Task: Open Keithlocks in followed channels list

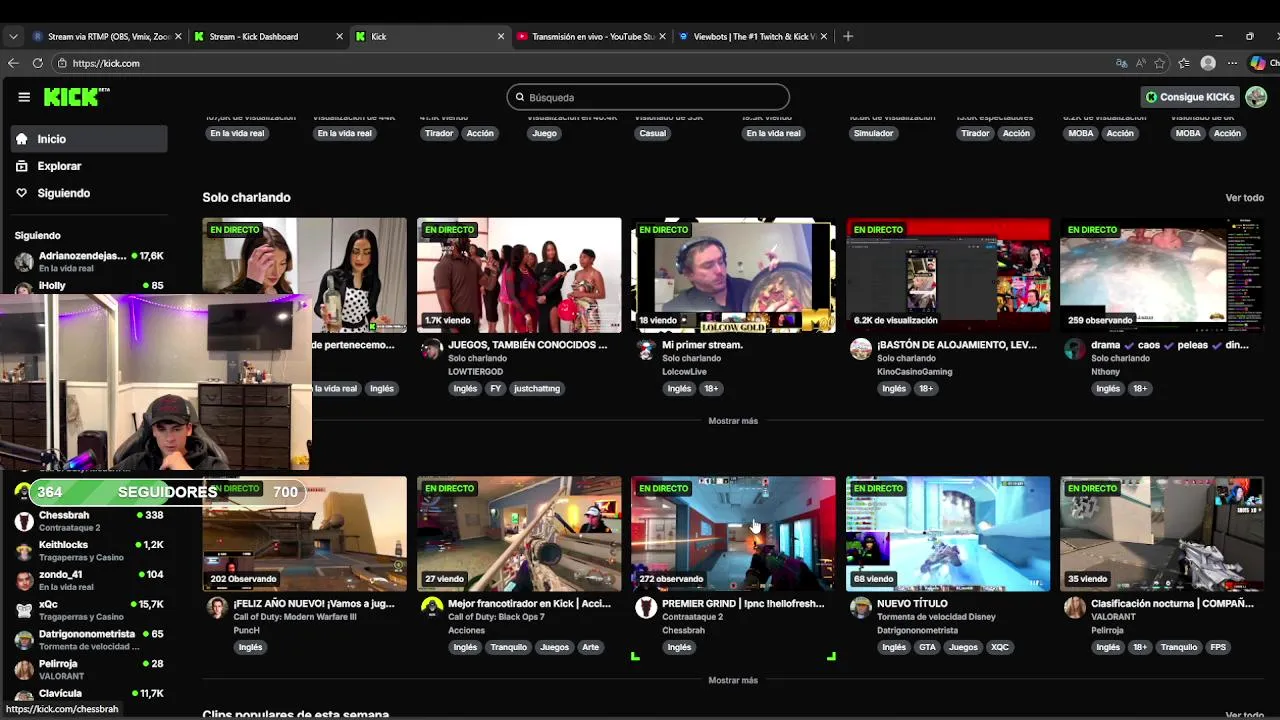Action: (89, 551)
